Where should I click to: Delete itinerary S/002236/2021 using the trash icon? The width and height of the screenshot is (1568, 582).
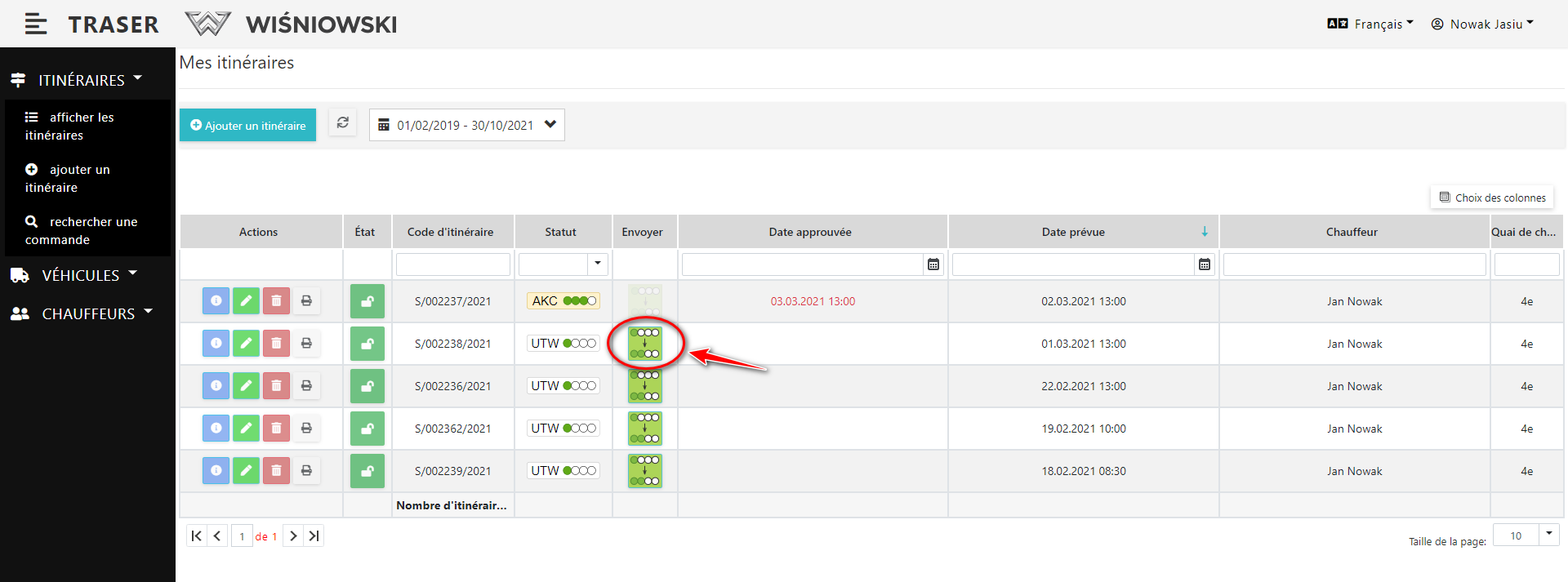click(276, 386)
